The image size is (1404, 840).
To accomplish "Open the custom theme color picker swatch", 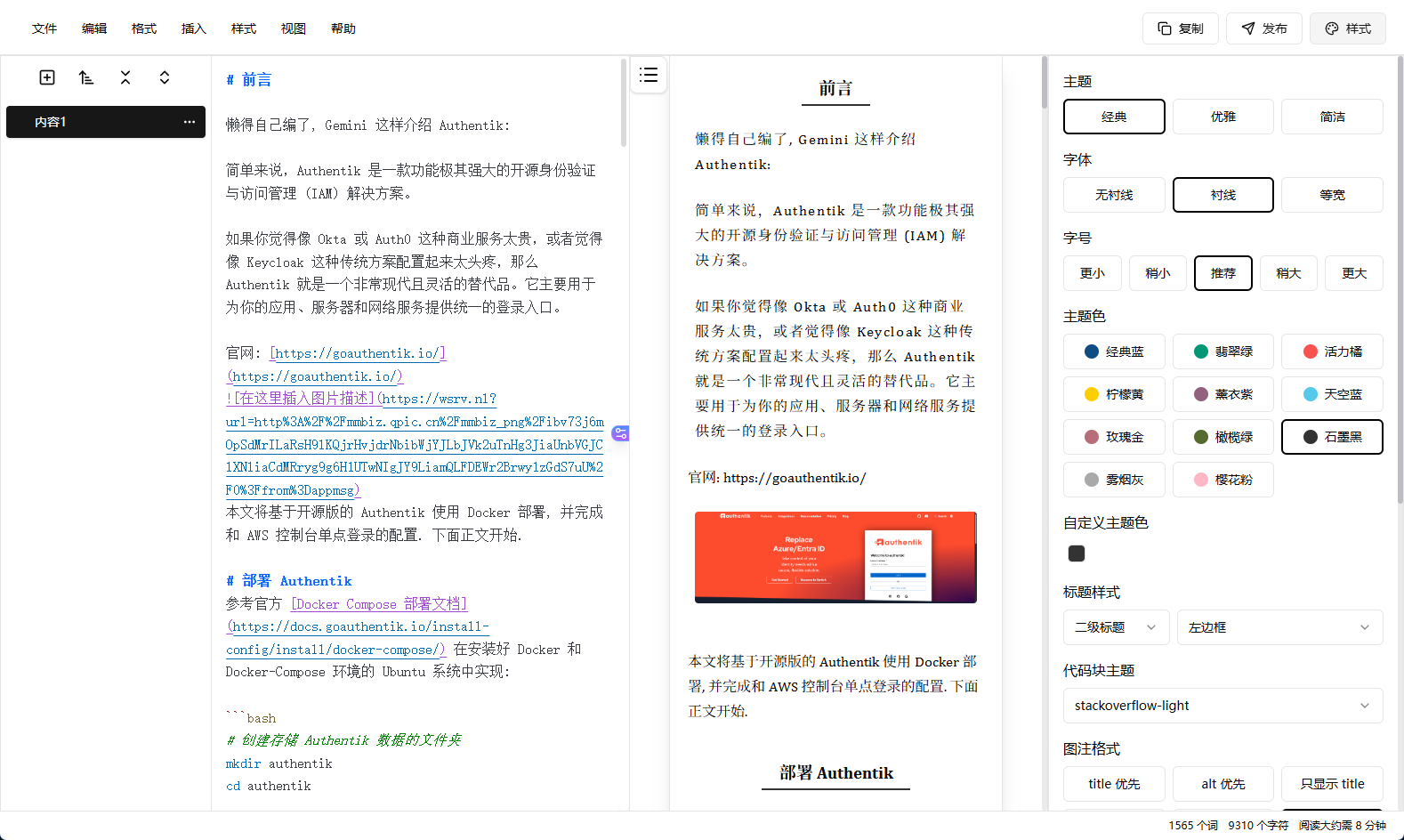I will [x=1077, y=553].
